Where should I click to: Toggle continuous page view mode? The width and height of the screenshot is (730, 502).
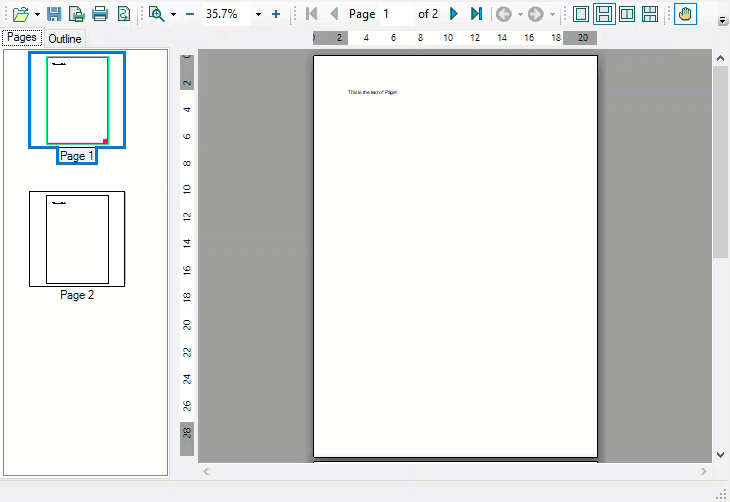click(604, 14)
